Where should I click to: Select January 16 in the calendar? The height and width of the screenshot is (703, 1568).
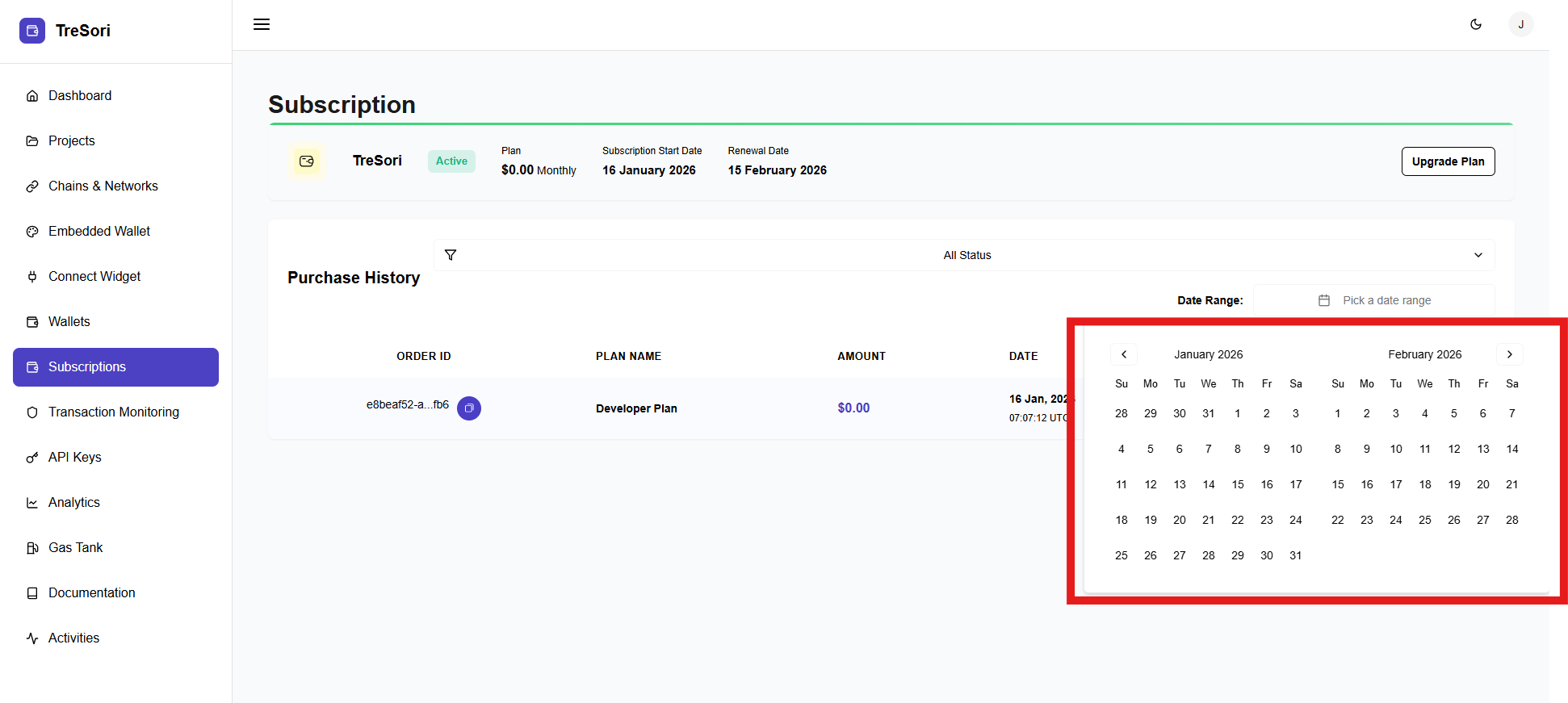[1267, 484]
